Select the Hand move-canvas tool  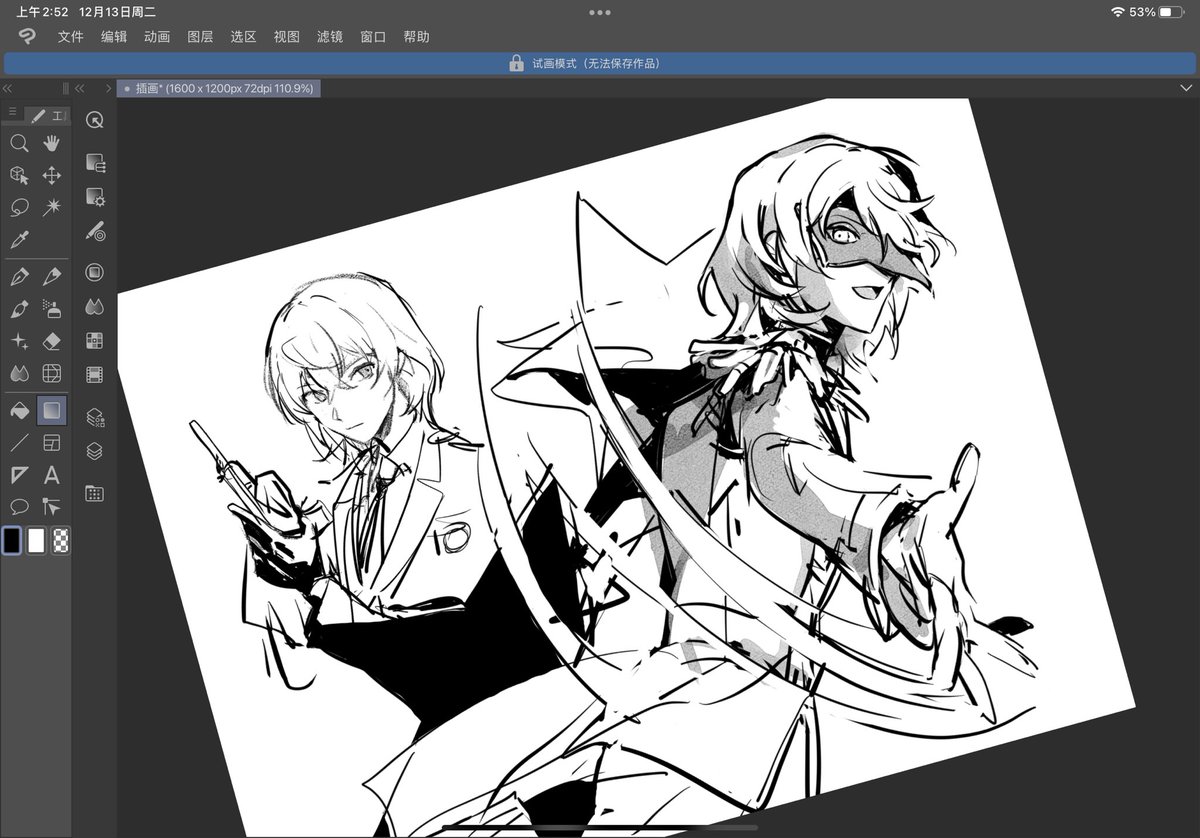[52, 143]
